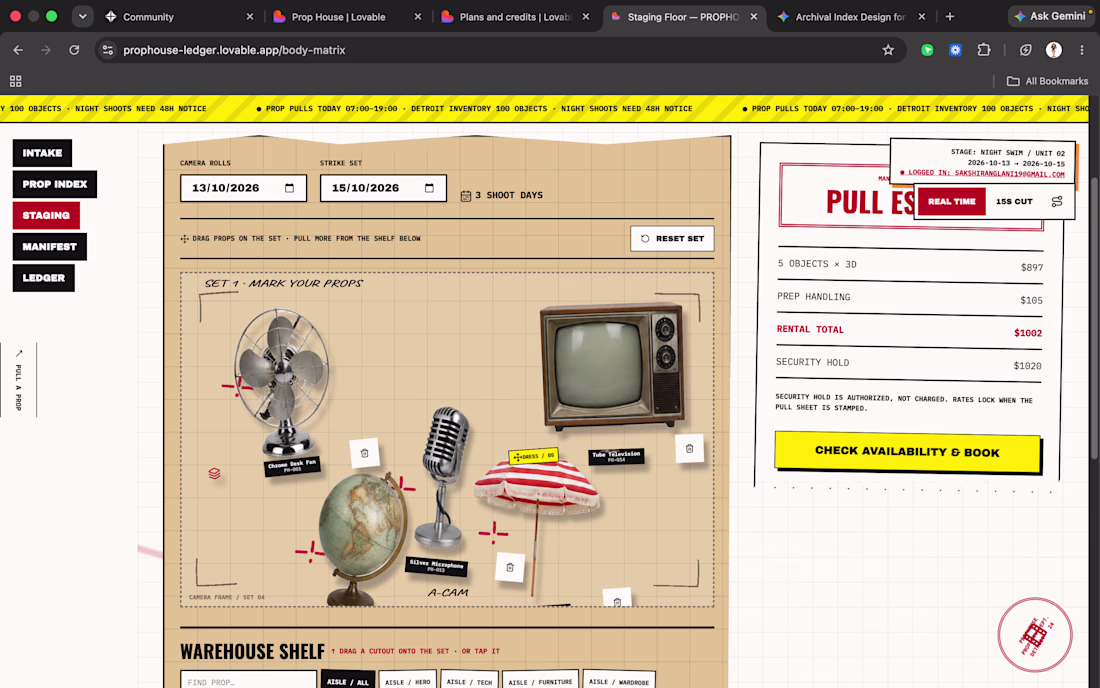Open the Chrome three-dot menu
The image size is (1100, 688).
click(x=1082, y=50)
